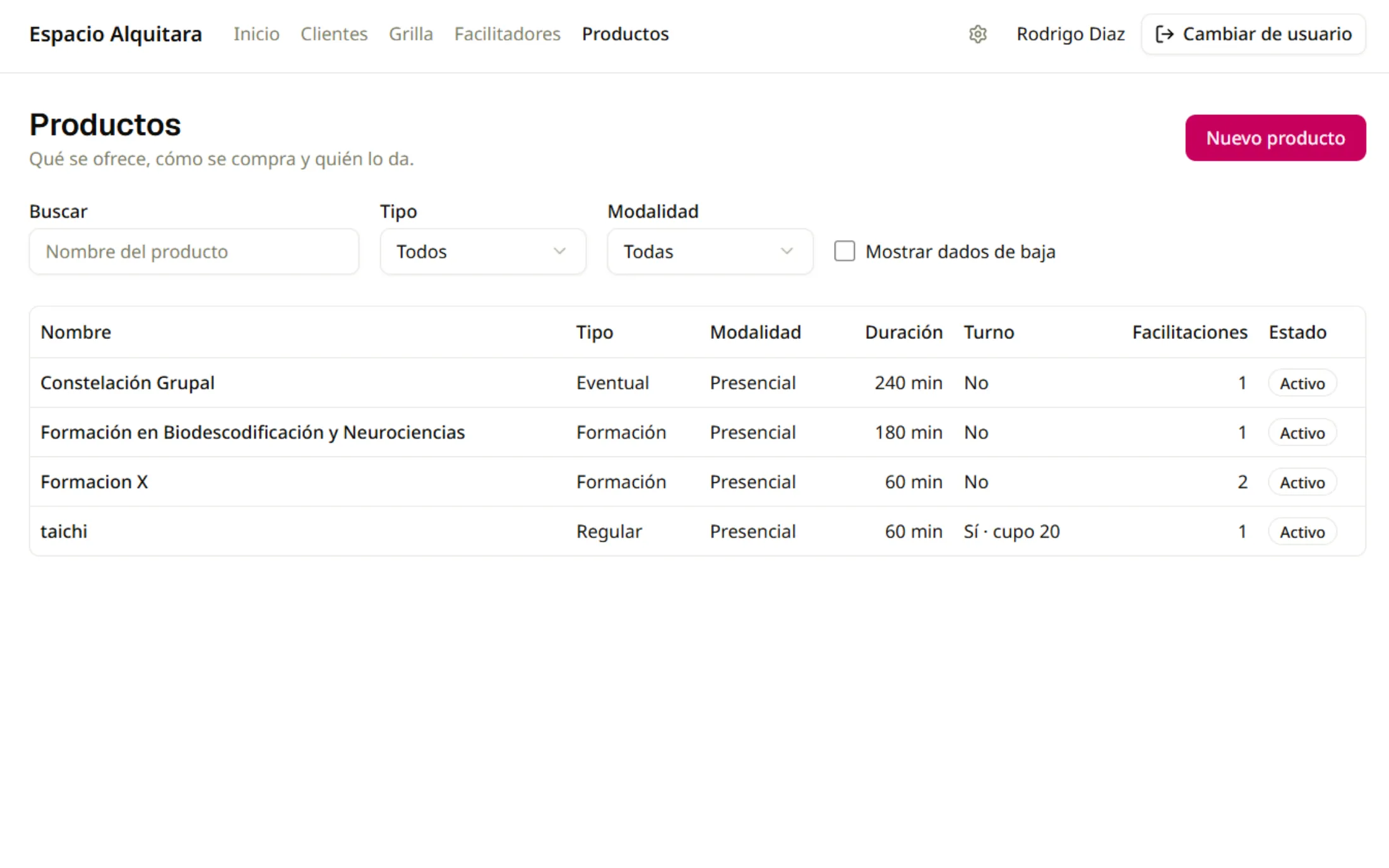Open the Constelación Grupal product row

(x=697, y=383)
